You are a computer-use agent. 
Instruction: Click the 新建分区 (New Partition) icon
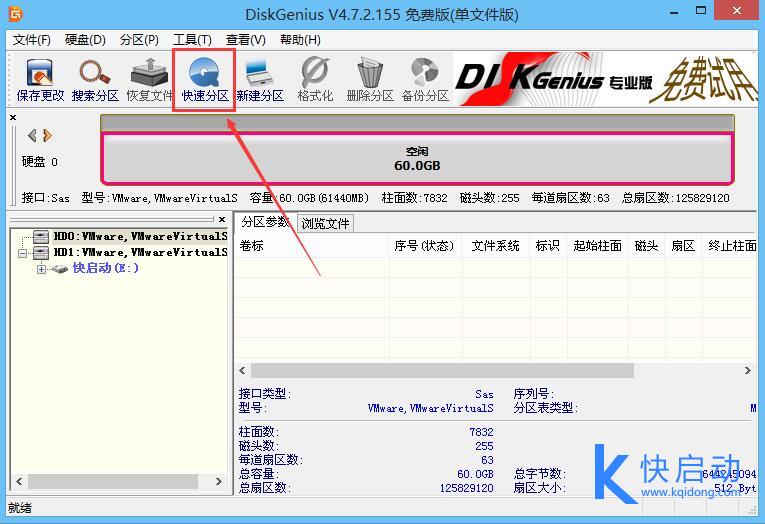[260, 80]
